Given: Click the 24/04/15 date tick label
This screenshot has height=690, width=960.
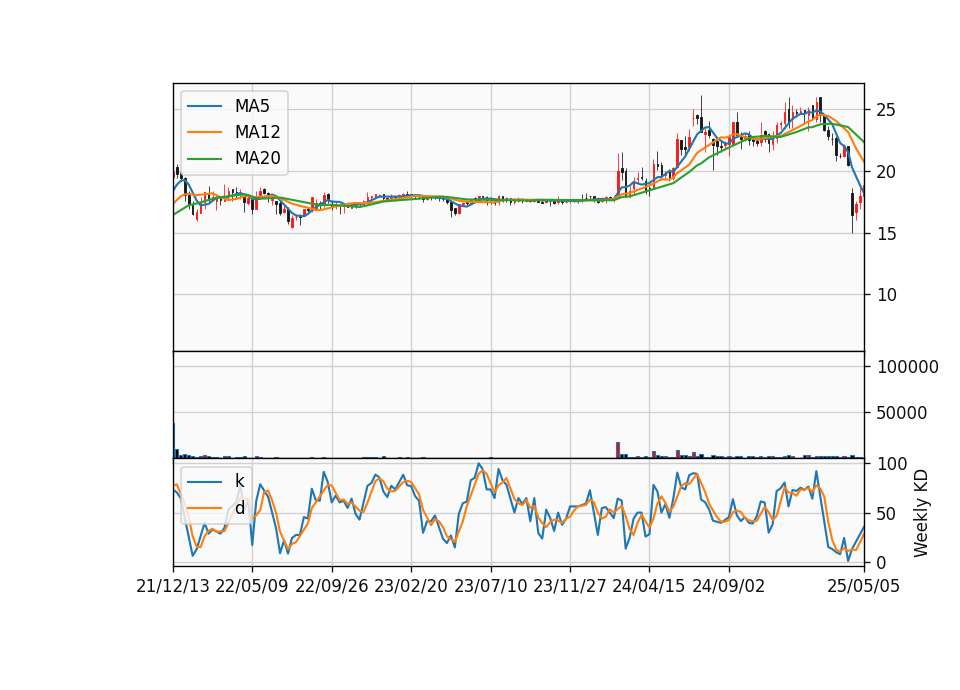Looking at the screenshot, I should 648,586.
